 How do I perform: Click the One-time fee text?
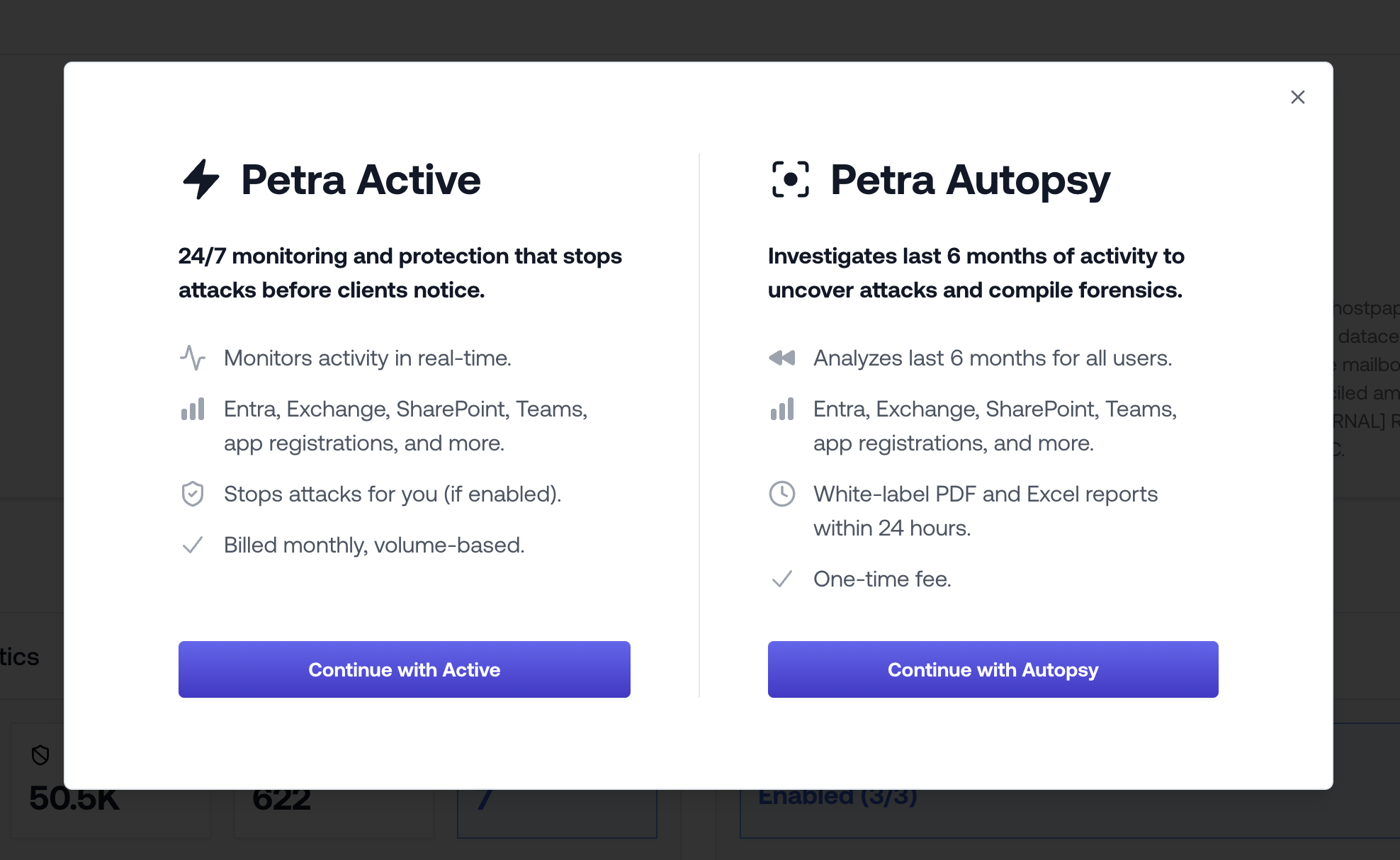pyautogui.click(x=882, y=579)
